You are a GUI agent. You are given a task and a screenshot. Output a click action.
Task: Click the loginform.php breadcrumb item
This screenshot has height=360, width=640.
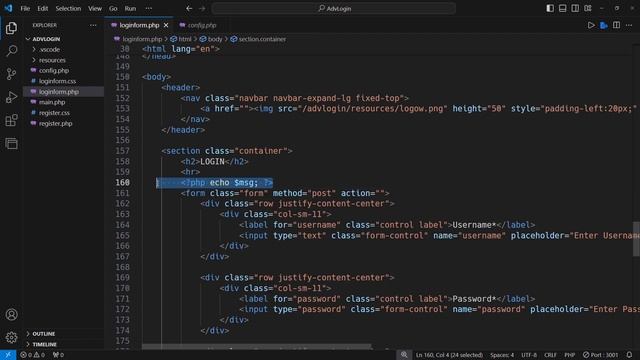[x=138, y=39]
